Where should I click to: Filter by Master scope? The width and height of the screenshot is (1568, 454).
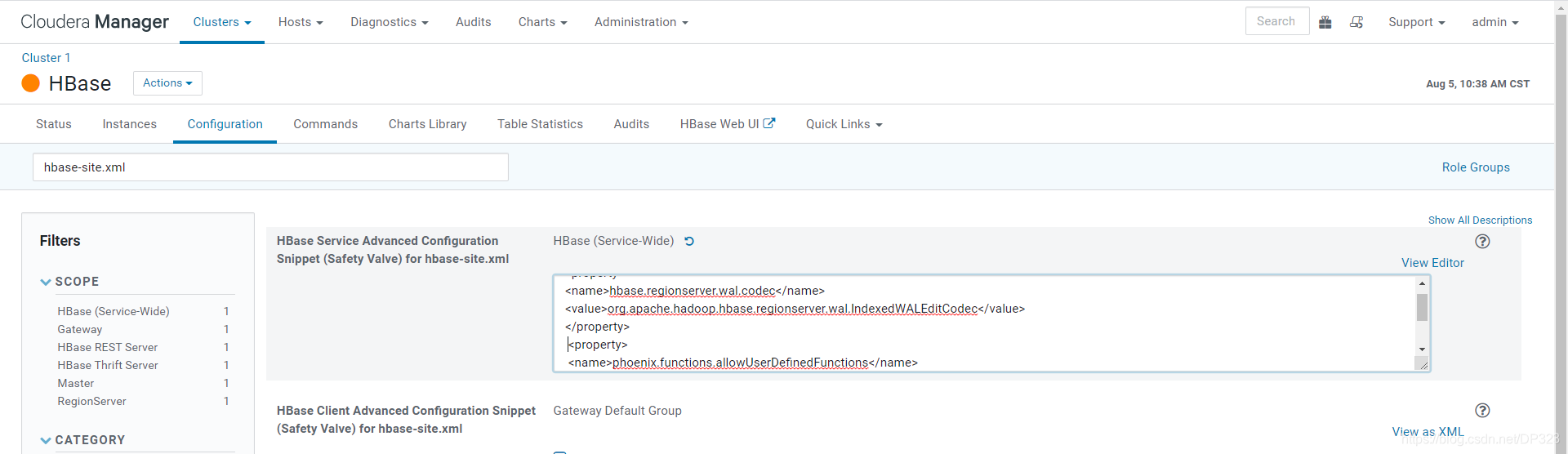pos(76,383)
